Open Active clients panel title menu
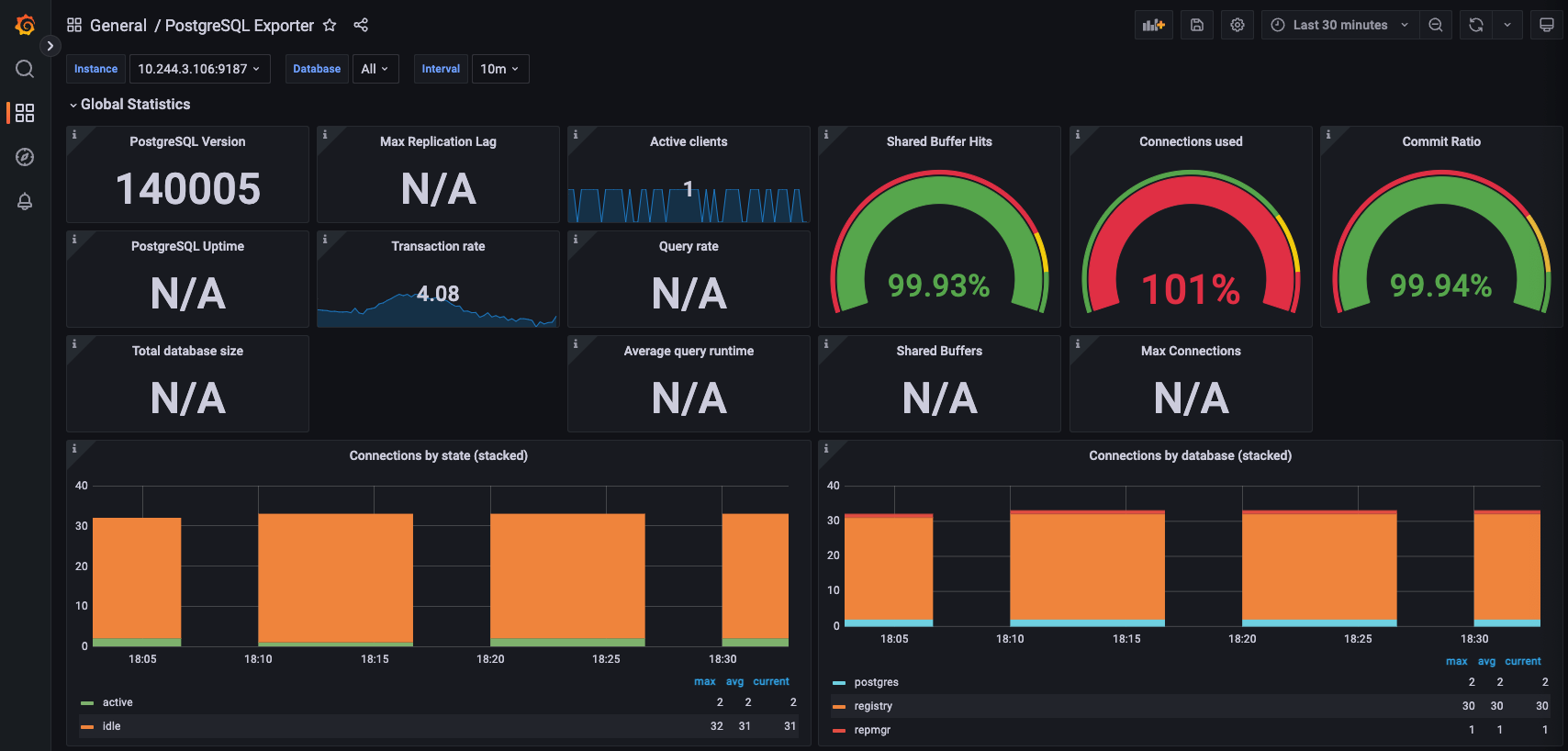Screen dimensions: 1568x751 point(689,141)
